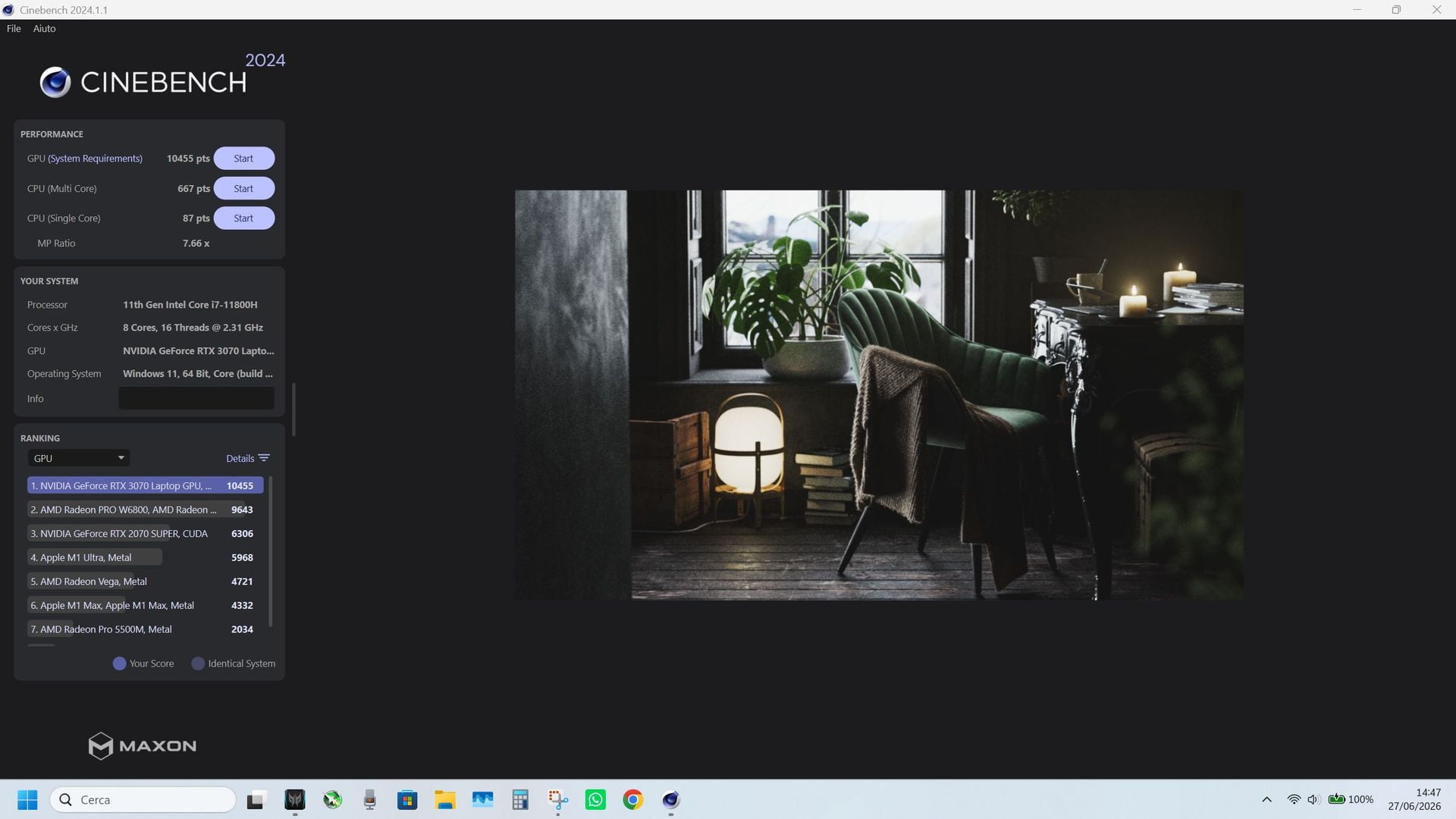Click the Cinebench taskbar icon
This screenshot has width=1456, height=819.
point(670,800)
